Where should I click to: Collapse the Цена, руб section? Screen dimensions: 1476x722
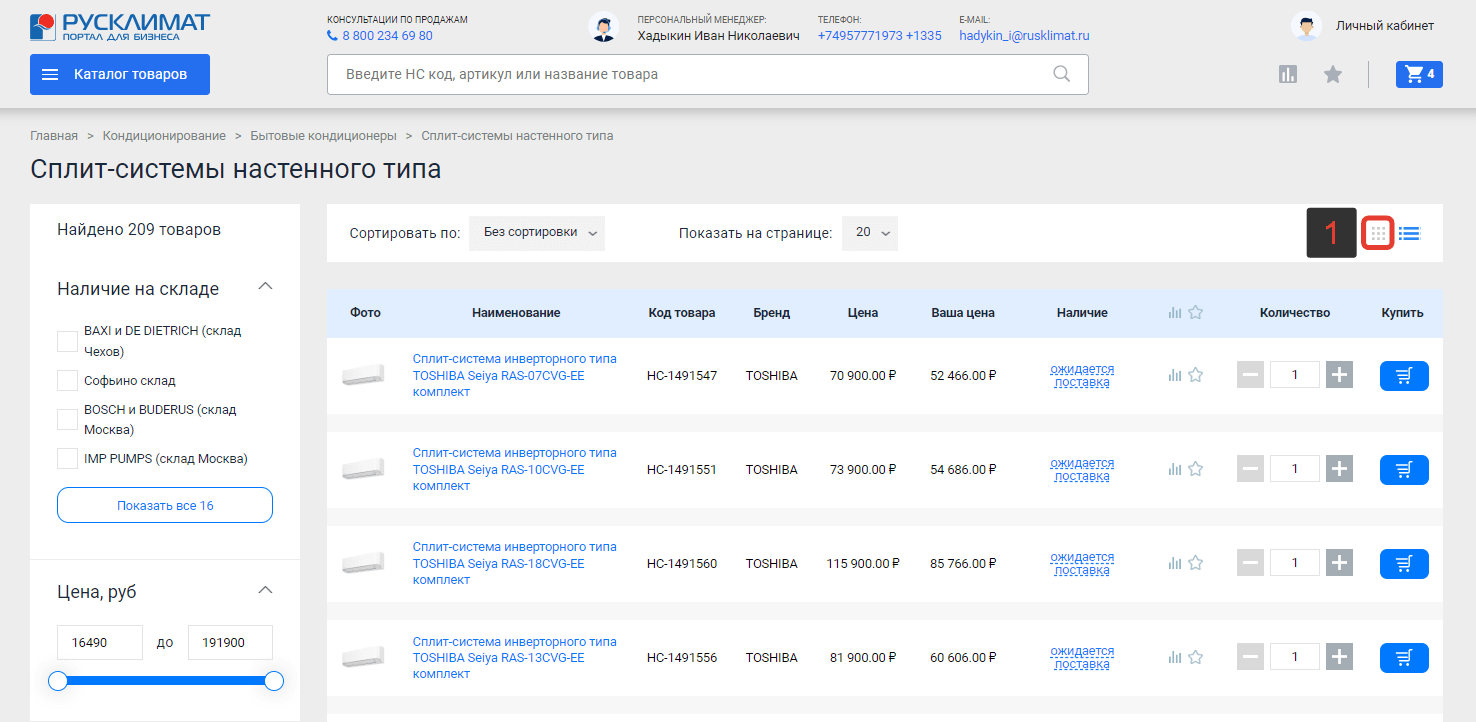point(265,590)
